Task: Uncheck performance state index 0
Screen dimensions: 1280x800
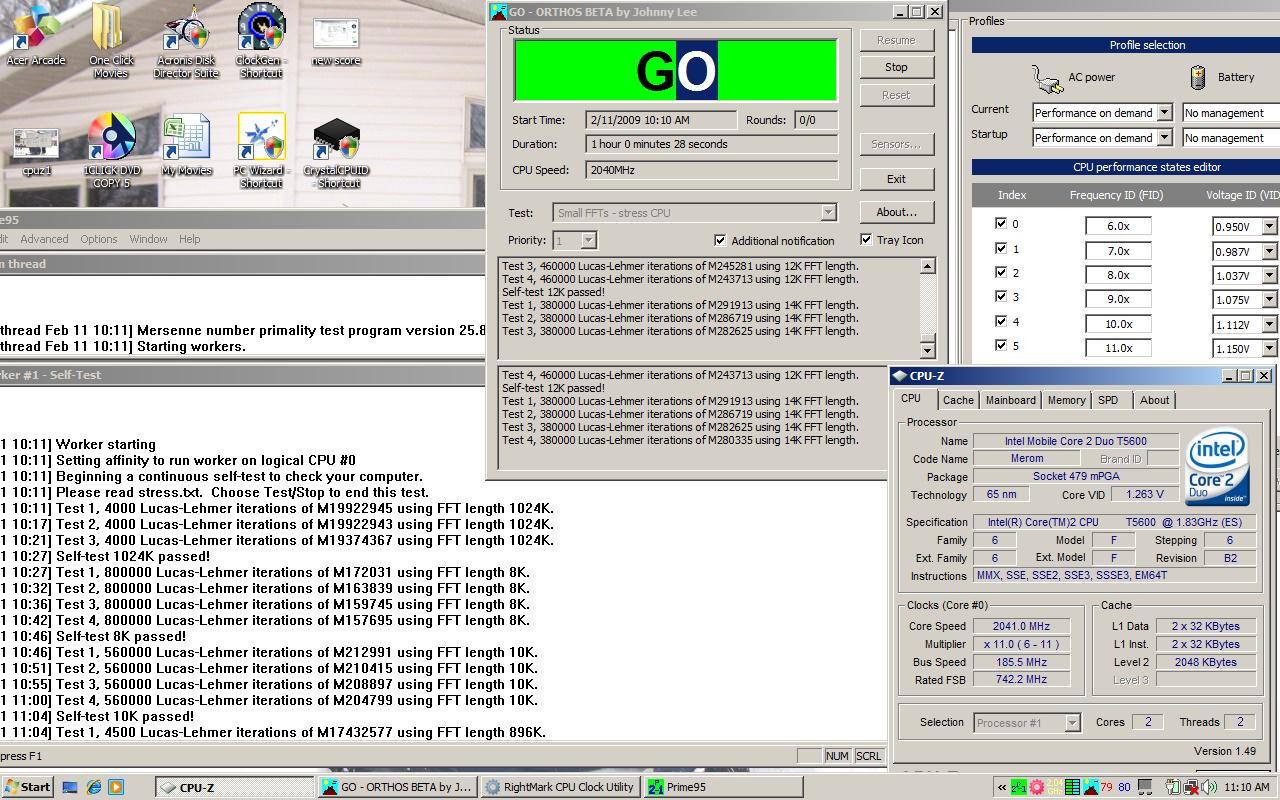Action: (x=1001, y=224)
